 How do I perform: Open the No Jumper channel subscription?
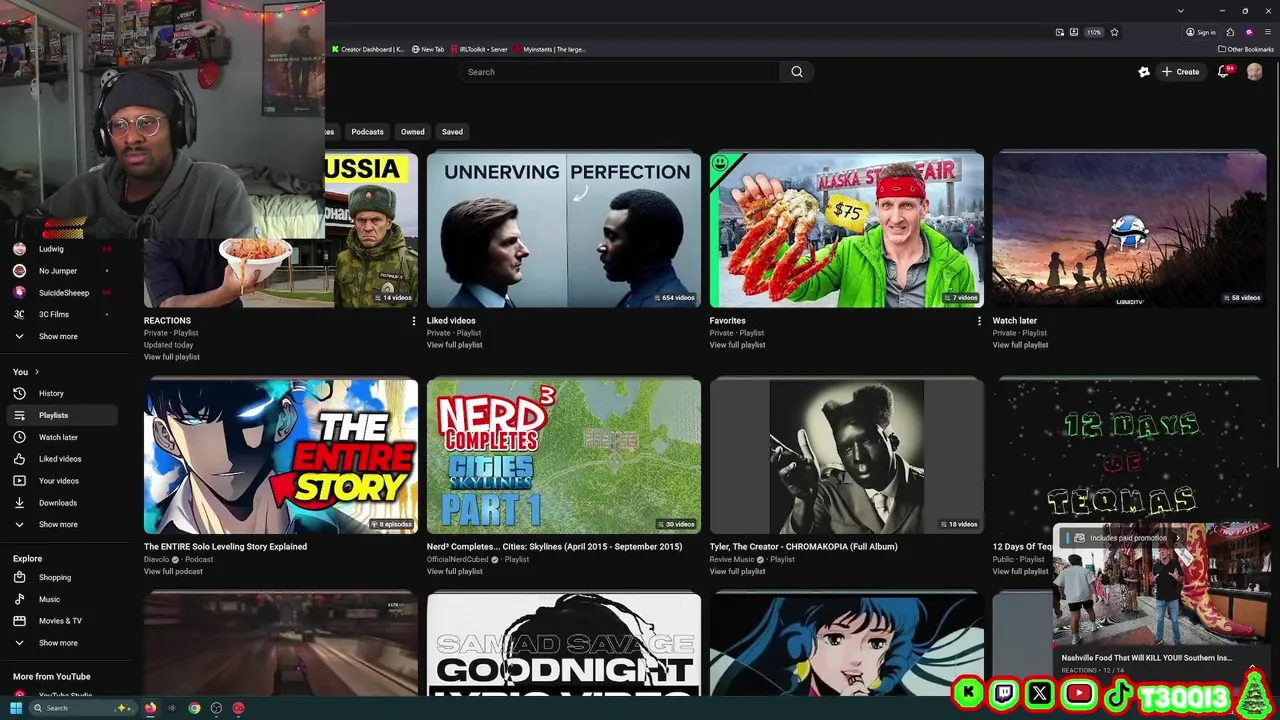[x=64, y=271]
